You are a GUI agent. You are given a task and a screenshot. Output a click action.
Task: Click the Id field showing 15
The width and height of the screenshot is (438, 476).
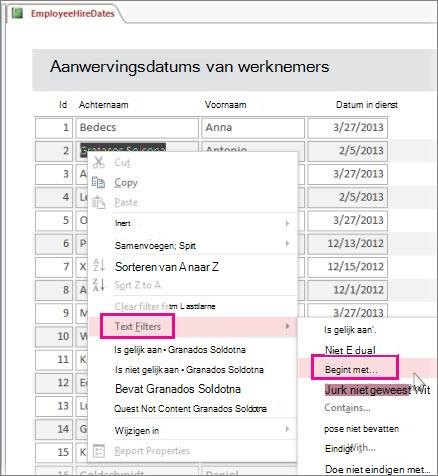(x=54, y=452)
